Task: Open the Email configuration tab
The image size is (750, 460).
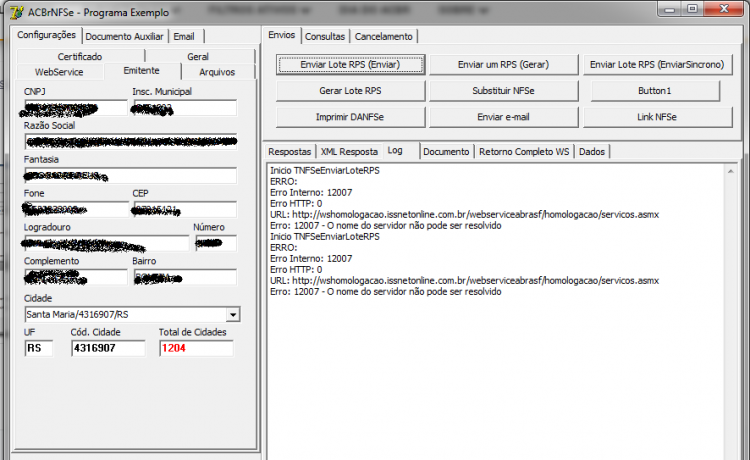Action: (184, 36)
